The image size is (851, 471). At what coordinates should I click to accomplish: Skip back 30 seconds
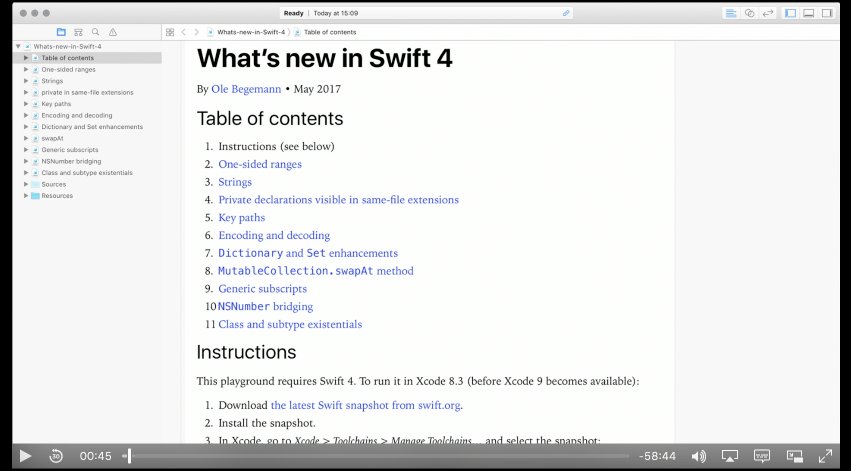click(56, 456)
